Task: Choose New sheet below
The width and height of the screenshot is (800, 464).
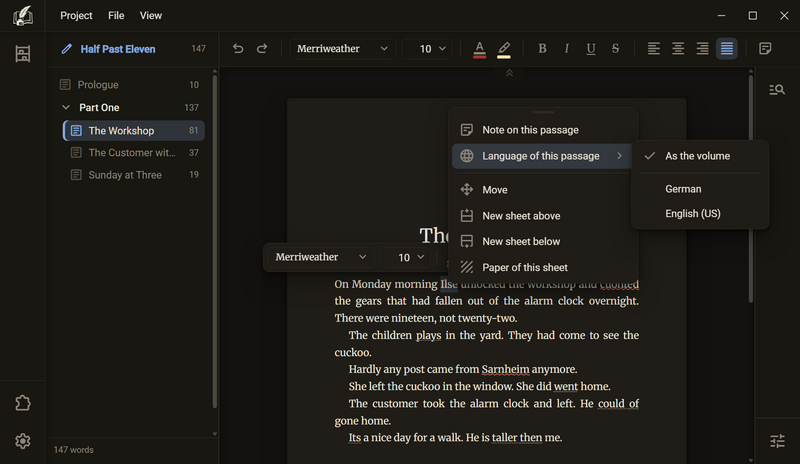Action: (542, 241)
